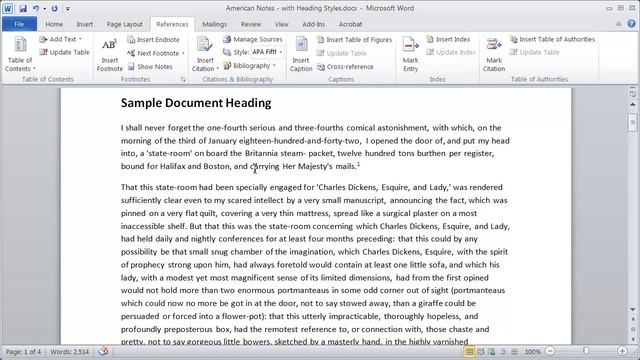Click Insert Endnote

(x=153, y=40)
